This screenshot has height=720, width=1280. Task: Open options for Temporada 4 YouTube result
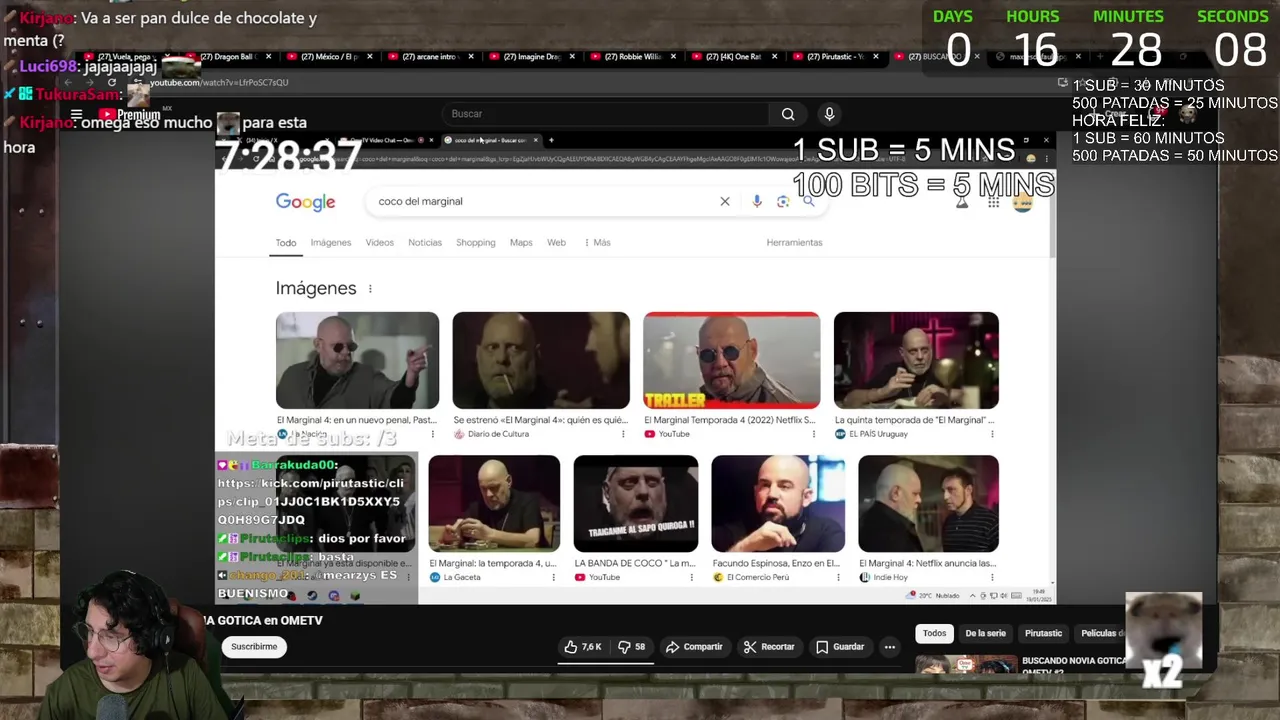click(814, 434)
